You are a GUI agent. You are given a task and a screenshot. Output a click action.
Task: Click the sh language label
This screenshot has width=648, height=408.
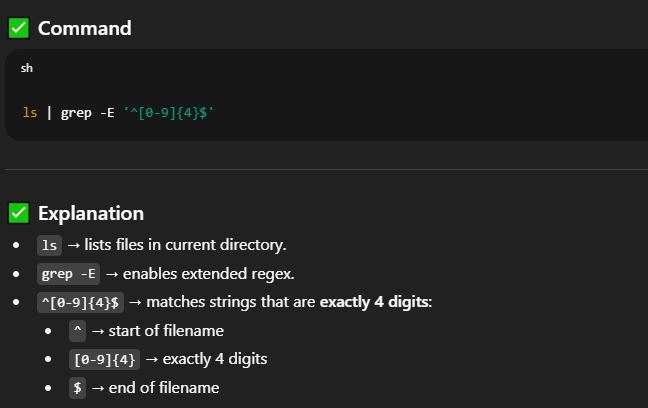[26, 68]
